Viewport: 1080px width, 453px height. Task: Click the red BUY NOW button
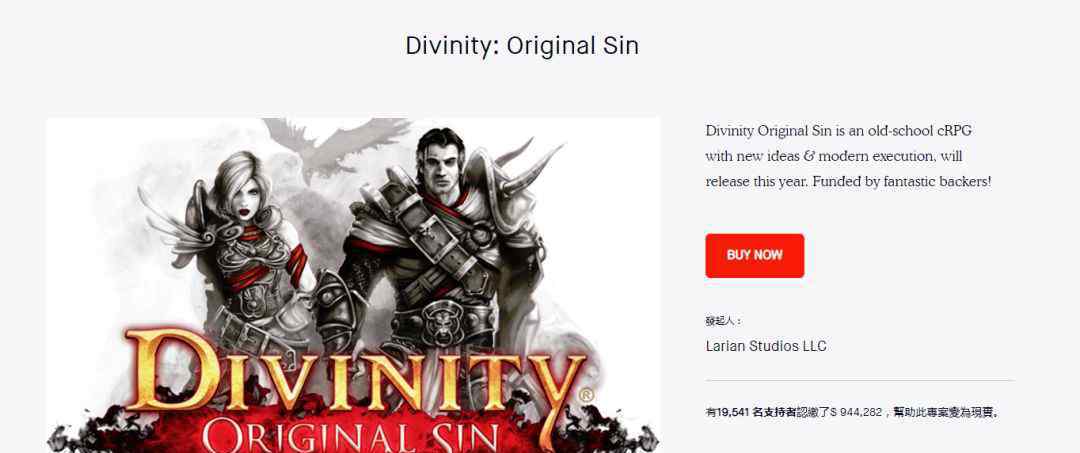(754, 255)
